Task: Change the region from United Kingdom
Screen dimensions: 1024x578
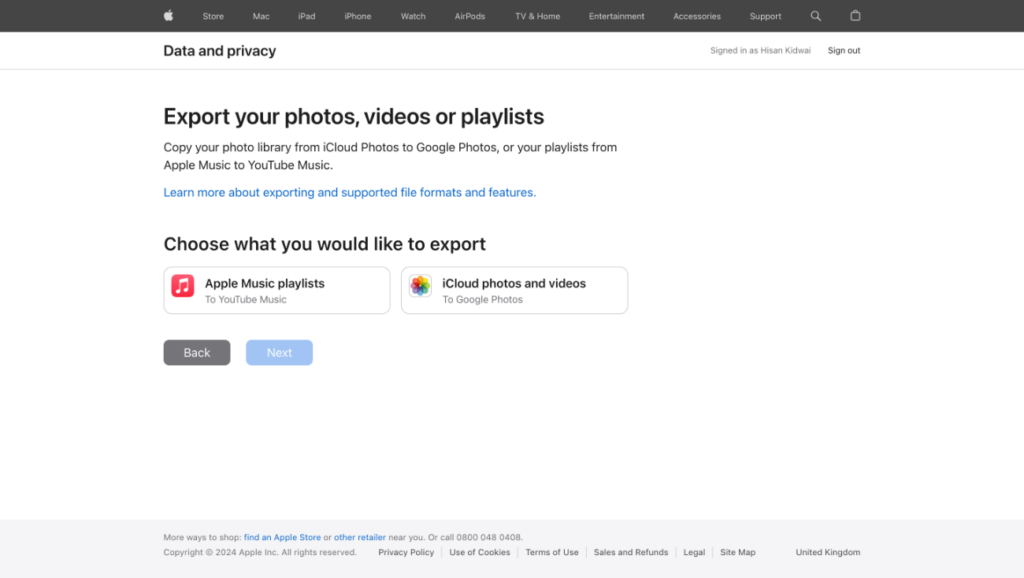Action: click(x=827, y=552)
